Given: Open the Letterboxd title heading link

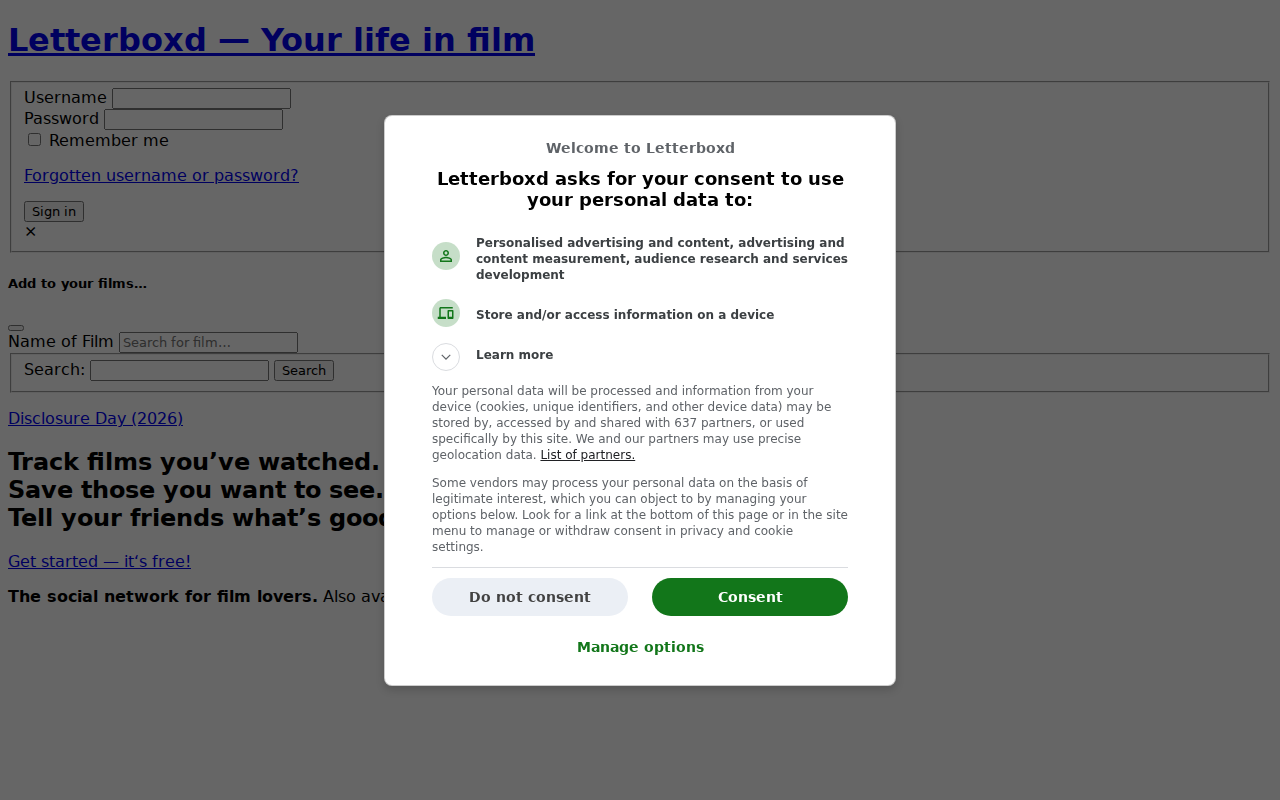Looking at the screenshot, I should [271, 40].
